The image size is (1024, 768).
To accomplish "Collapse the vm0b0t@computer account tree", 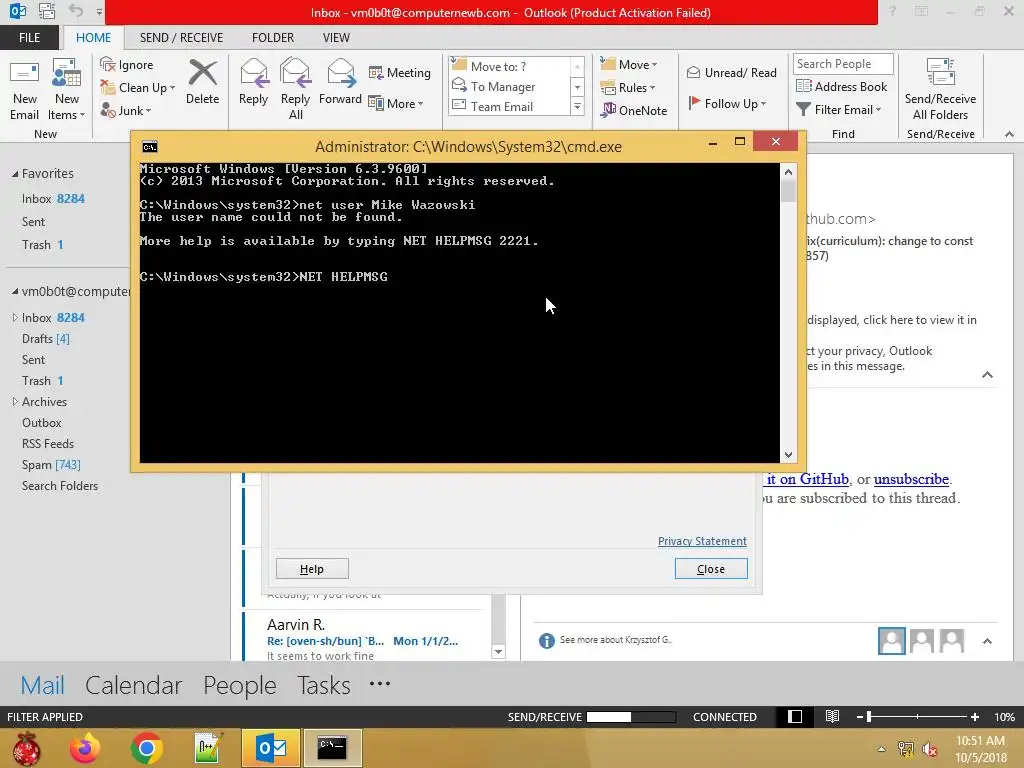I will tap(15, 291).
